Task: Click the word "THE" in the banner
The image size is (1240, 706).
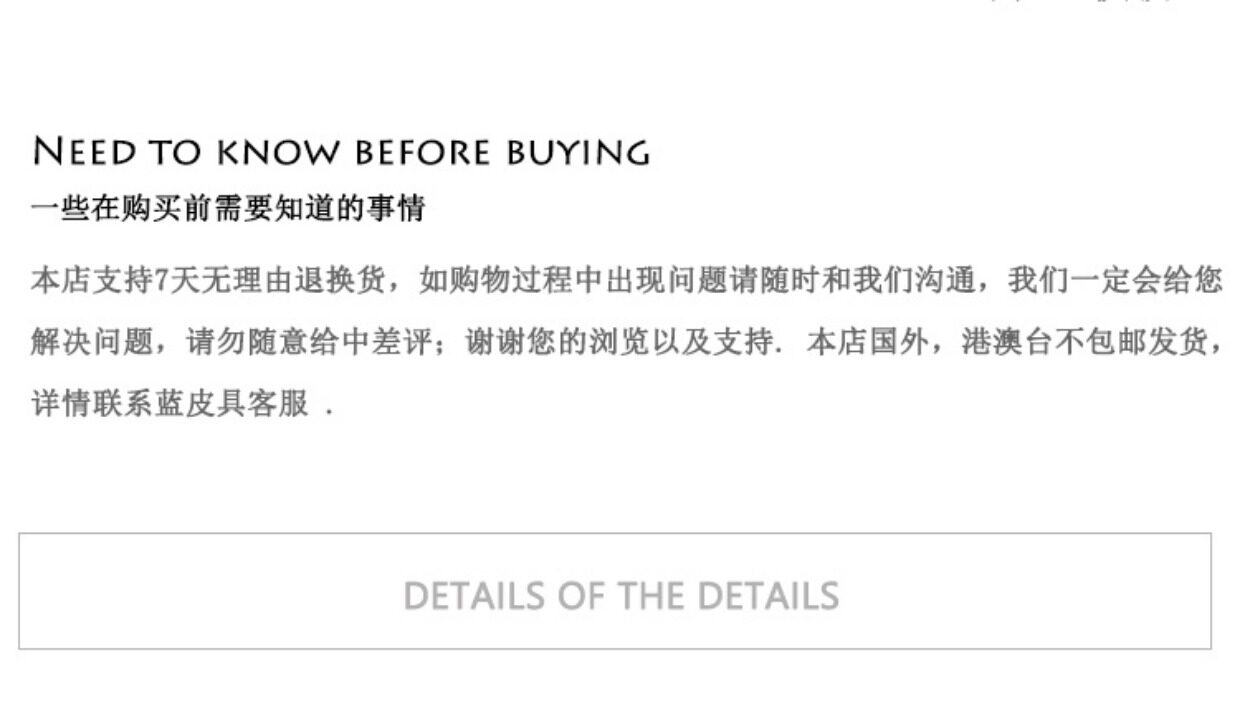Action: (x=651, y=595)
